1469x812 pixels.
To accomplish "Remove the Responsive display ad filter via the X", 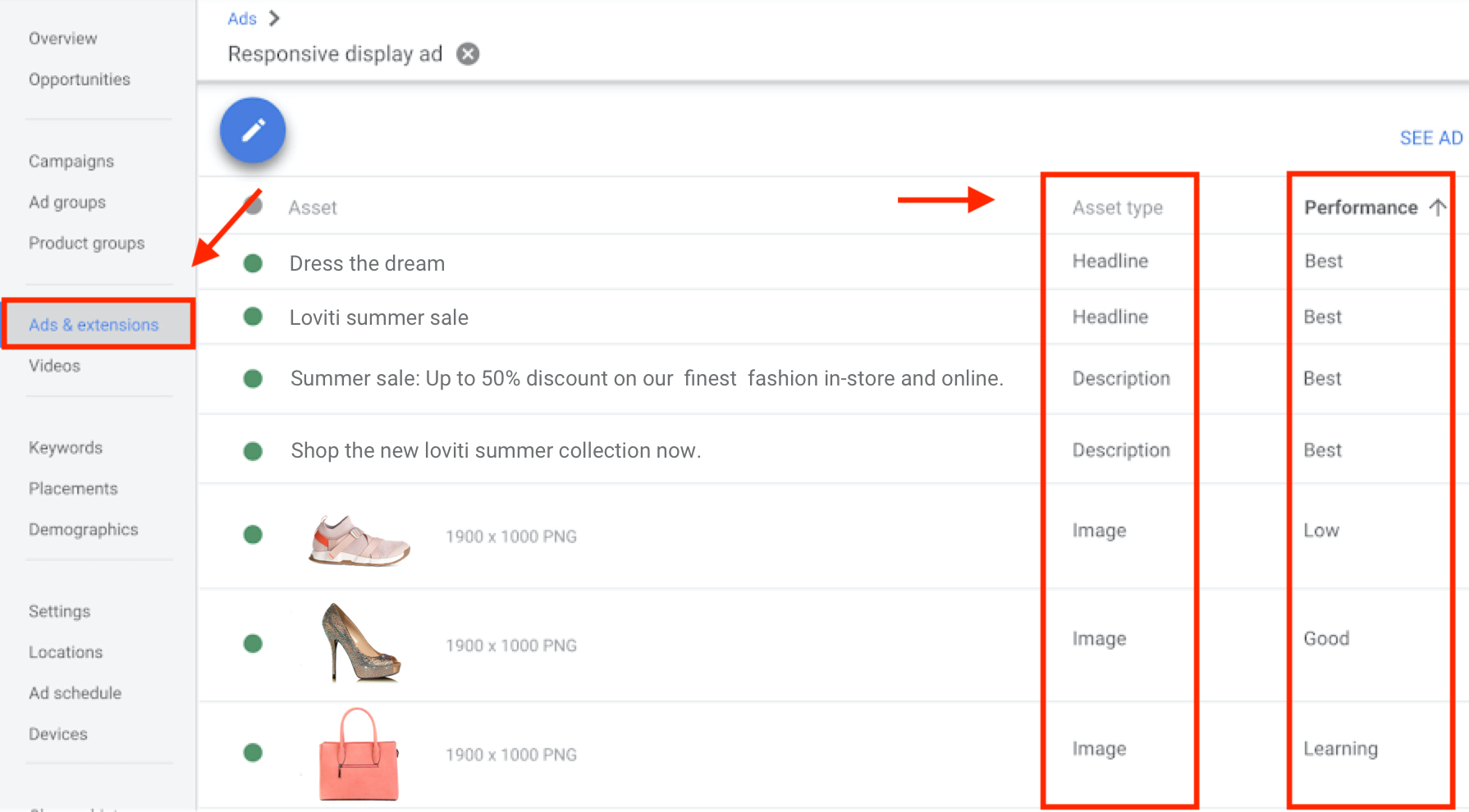I will (x=467, y=53).
